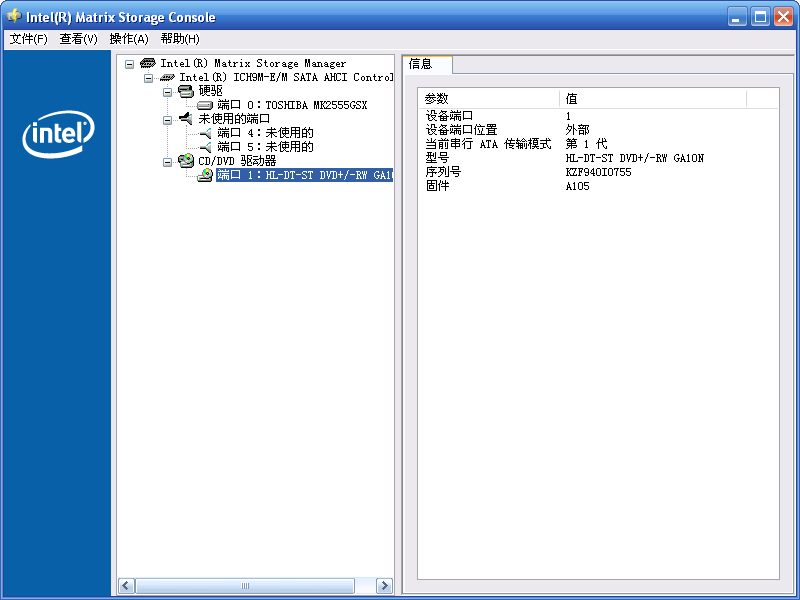Click the tree scrollbar left arrow
This screenshot has width=800, height=600.
pyautogui.click(x=127, y=586)
